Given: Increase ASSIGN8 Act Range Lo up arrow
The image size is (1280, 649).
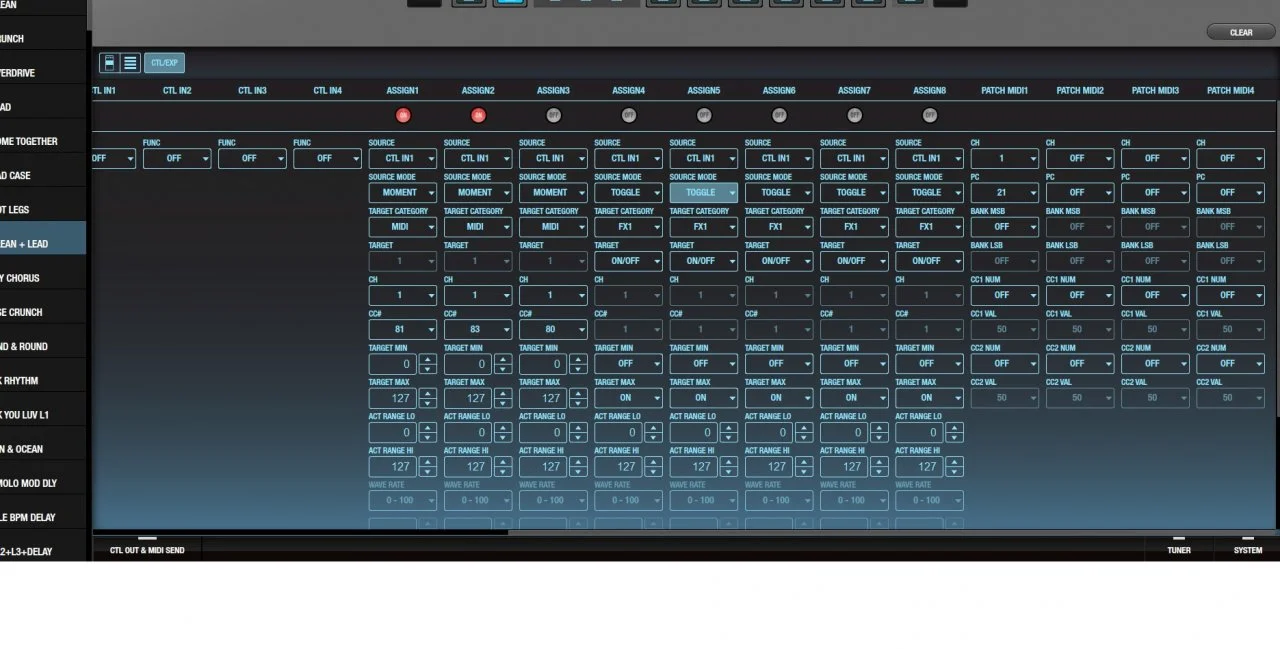Looking at the screenshot, I should [x=954, y=428].
